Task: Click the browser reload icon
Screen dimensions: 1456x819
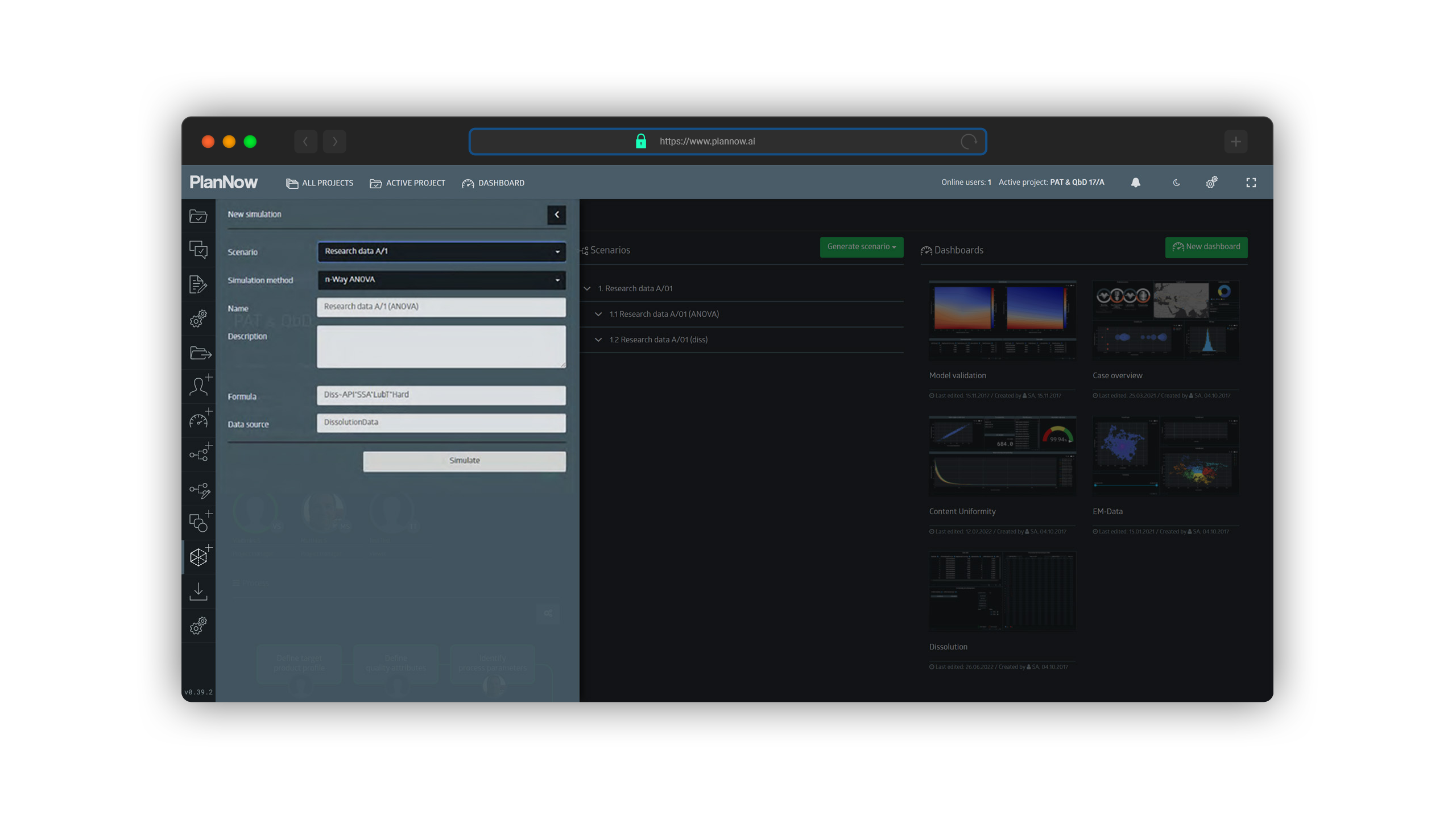Action: tap(969, 142)
